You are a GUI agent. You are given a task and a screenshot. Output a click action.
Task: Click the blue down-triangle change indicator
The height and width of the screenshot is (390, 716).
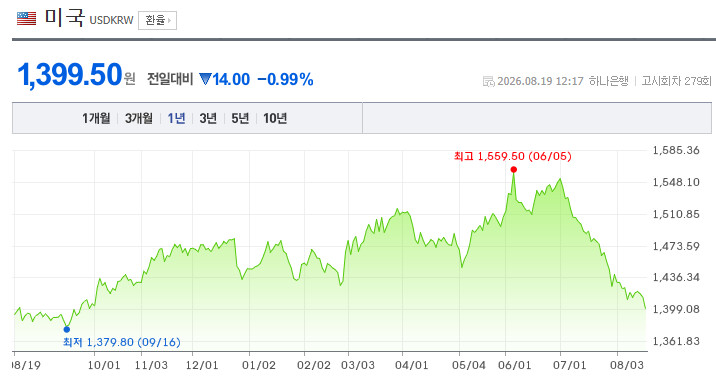[205, 79]
